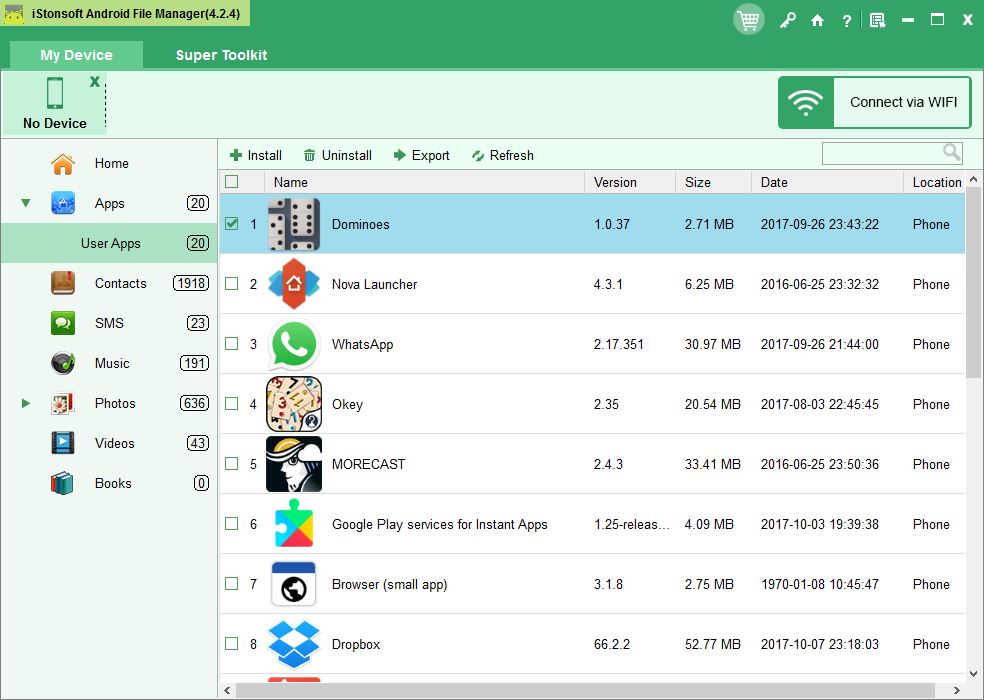Uncheck the Dominoes app checkbox

231,224
